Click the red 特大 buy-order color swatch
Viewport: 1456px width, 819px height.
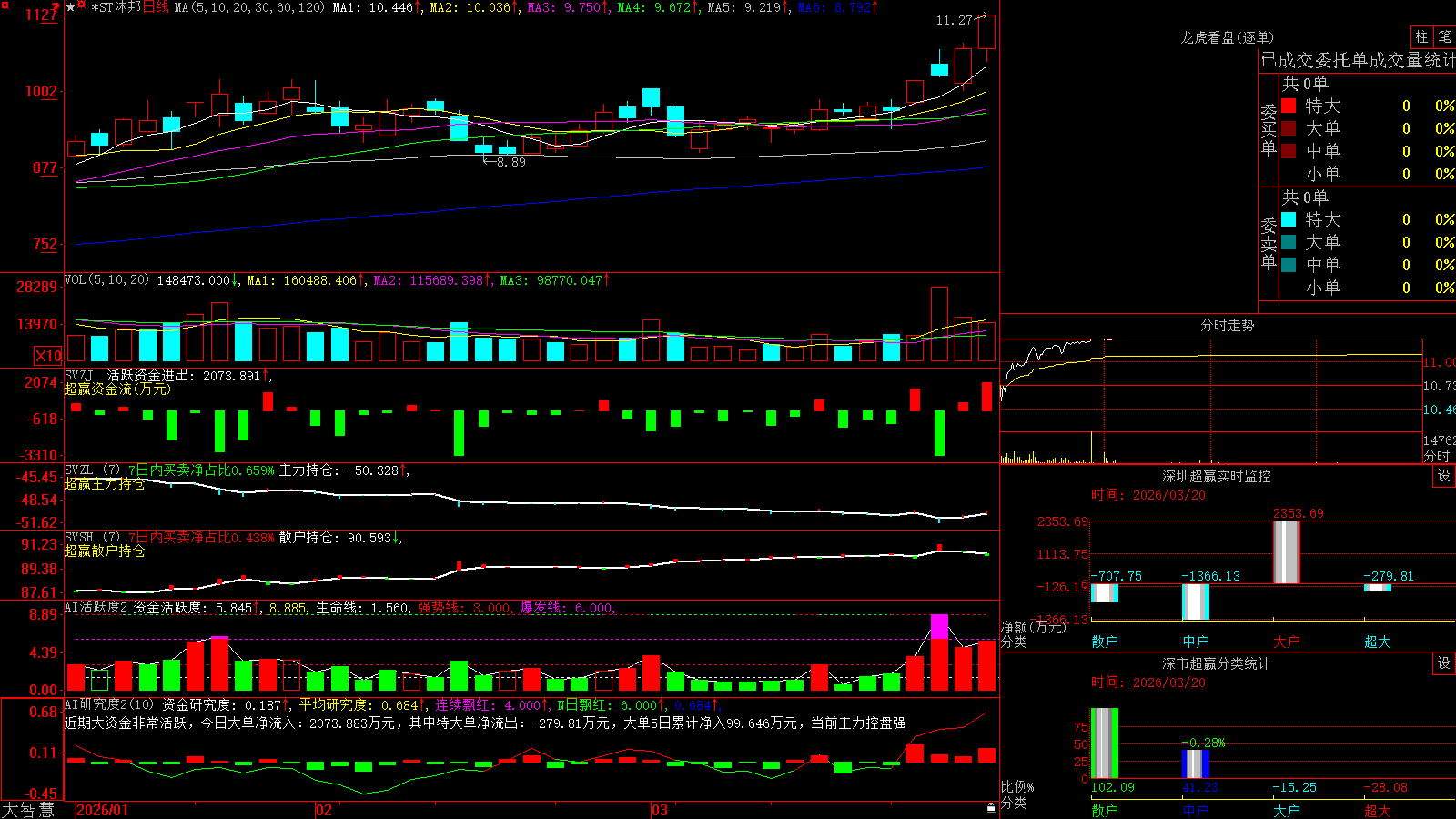coord(1289,106)
